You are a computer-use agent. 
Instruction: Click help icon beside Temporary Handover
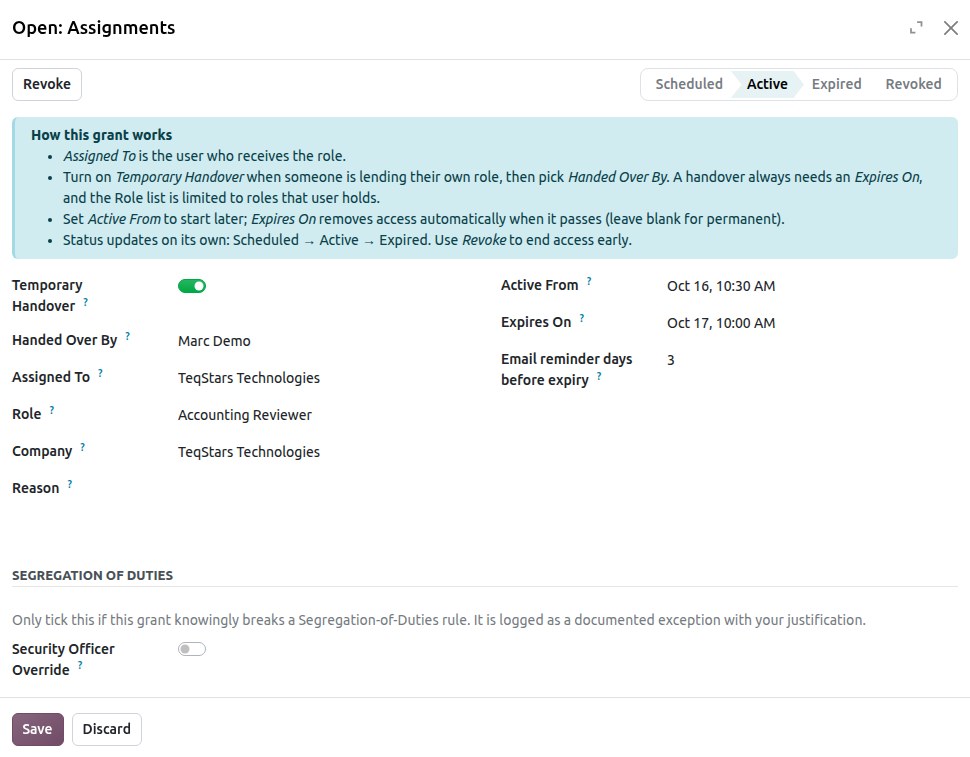tap(86, 302)
